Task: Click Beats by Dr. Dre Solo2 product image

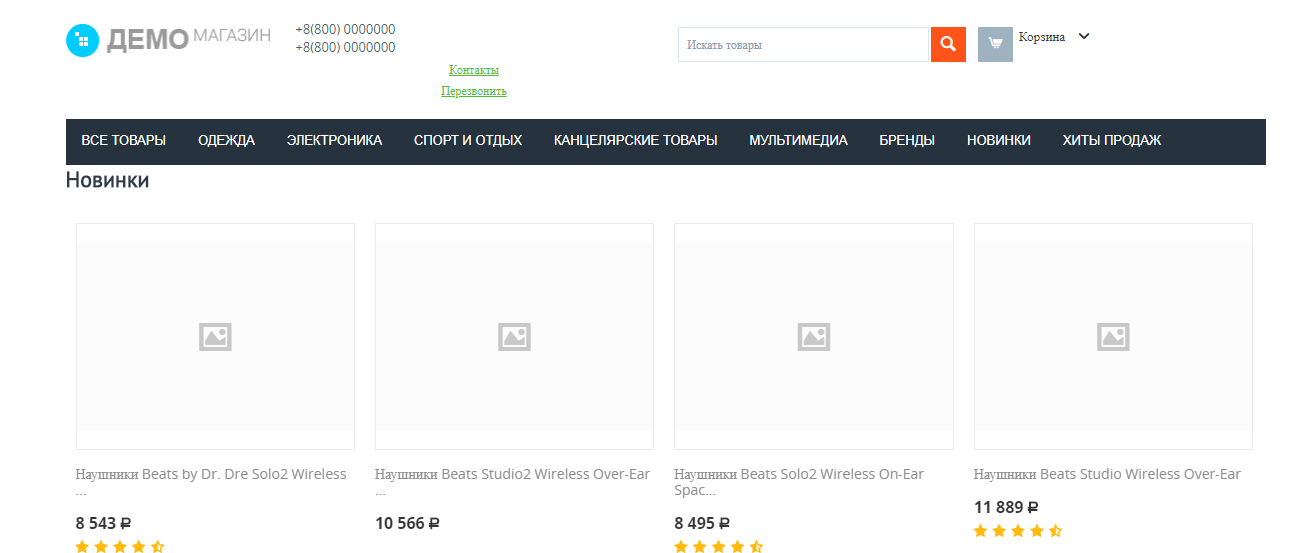Action: (215, 336)
